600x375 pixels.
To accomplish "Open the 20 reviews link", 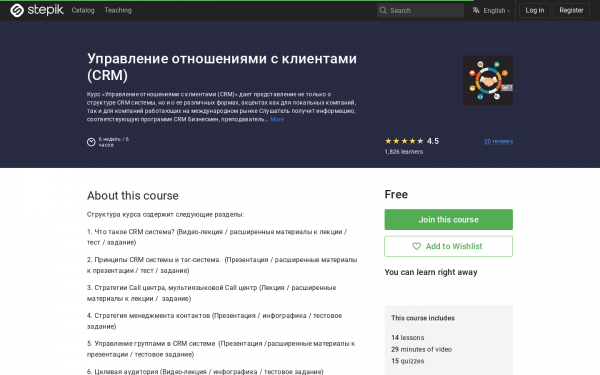I will pyautogui.click(x=498, y=141).
